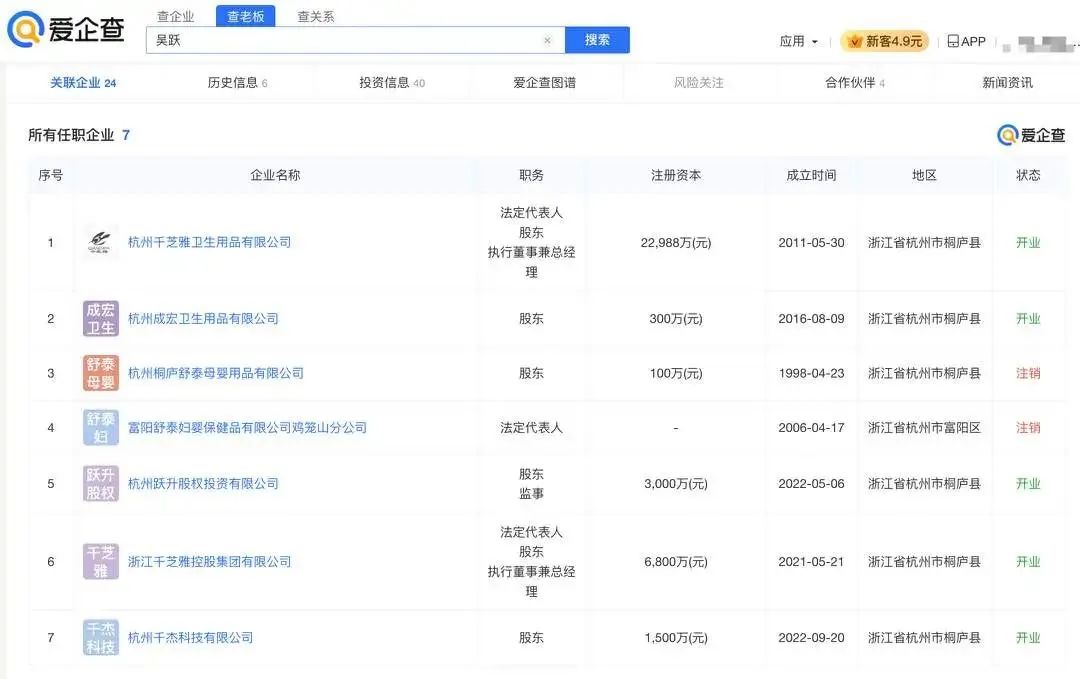The image size is (1080, 679).
Task: Switch to the 查企业 search tab
Action: click(176, 16)
